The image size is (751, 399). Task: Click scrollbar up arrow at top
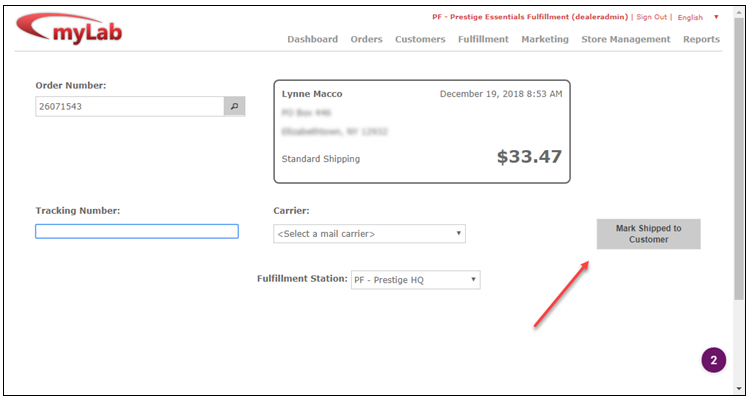739,11
